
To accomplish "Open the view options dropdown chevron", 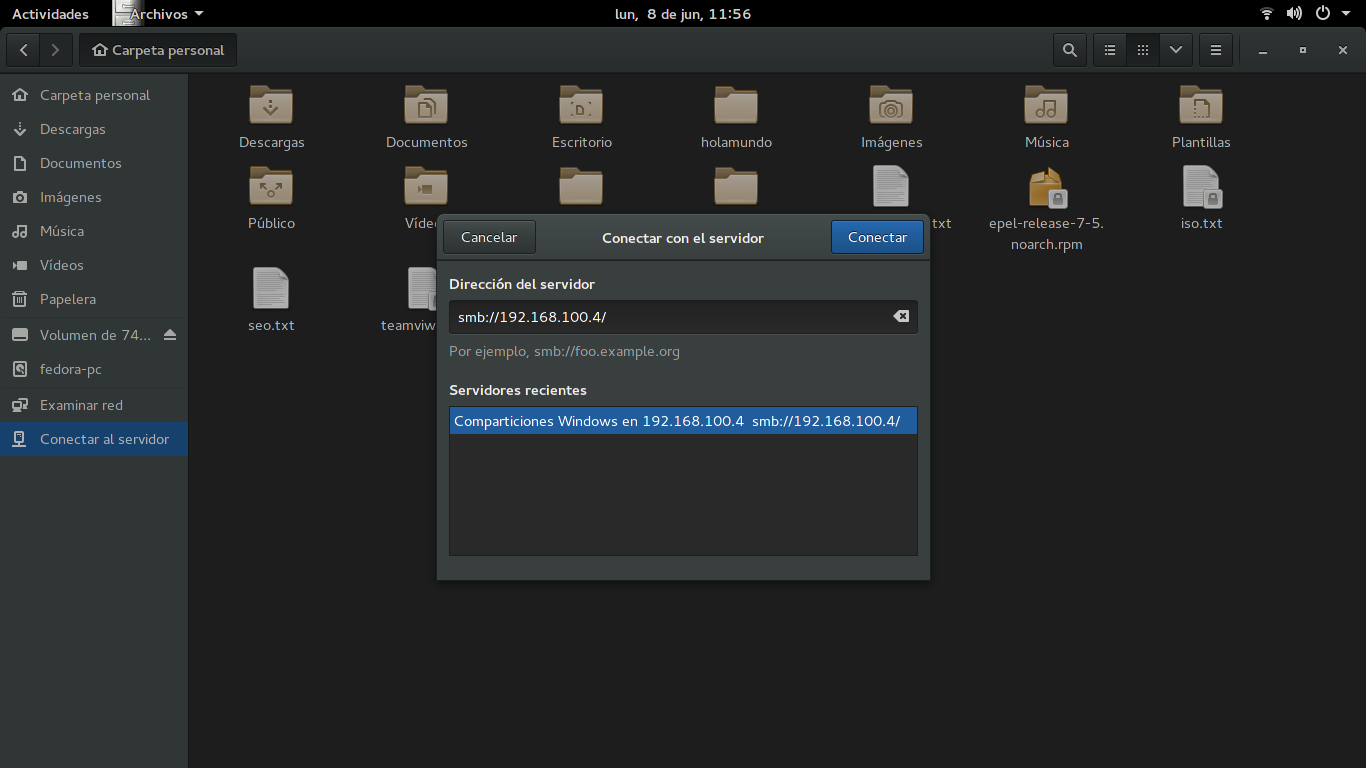I will (1176, 49).
